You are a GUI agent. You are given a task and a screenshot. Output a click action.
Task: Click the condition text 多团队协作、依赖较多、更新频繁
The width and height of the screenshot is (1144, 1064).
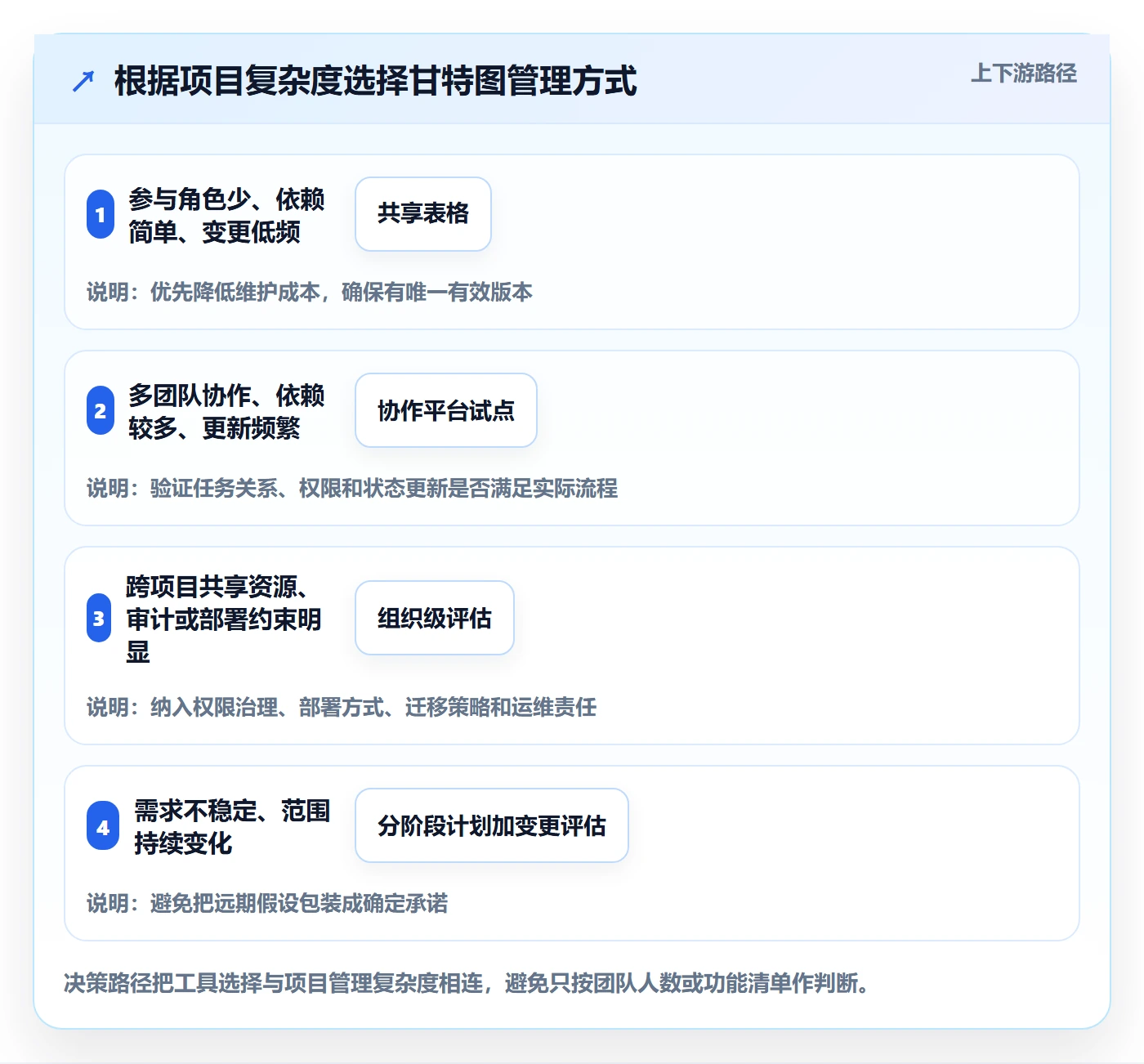226,411
